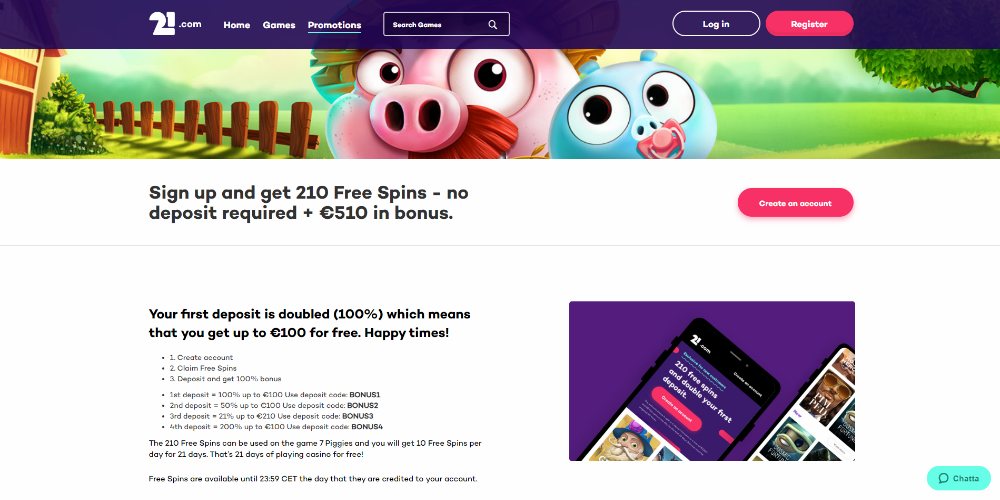
Task: Click the BONUS2 deposit code text
Action: (364, 406)
